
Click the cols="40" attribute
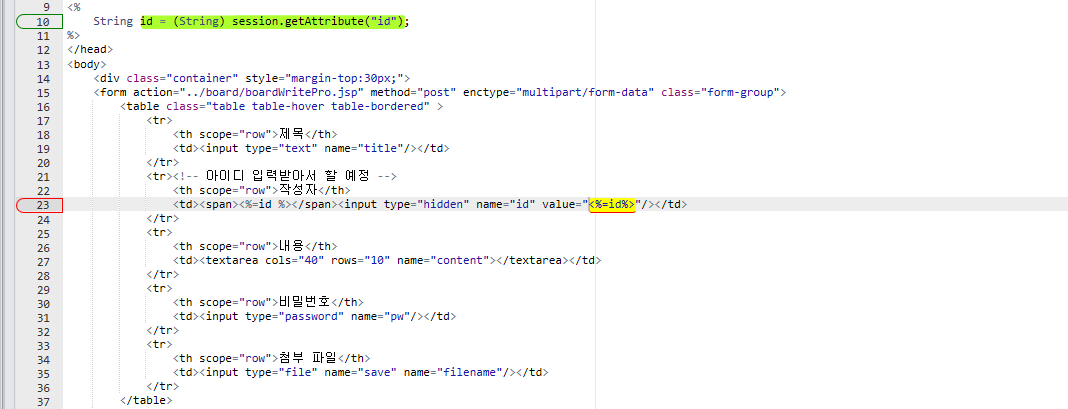(294, 261)
